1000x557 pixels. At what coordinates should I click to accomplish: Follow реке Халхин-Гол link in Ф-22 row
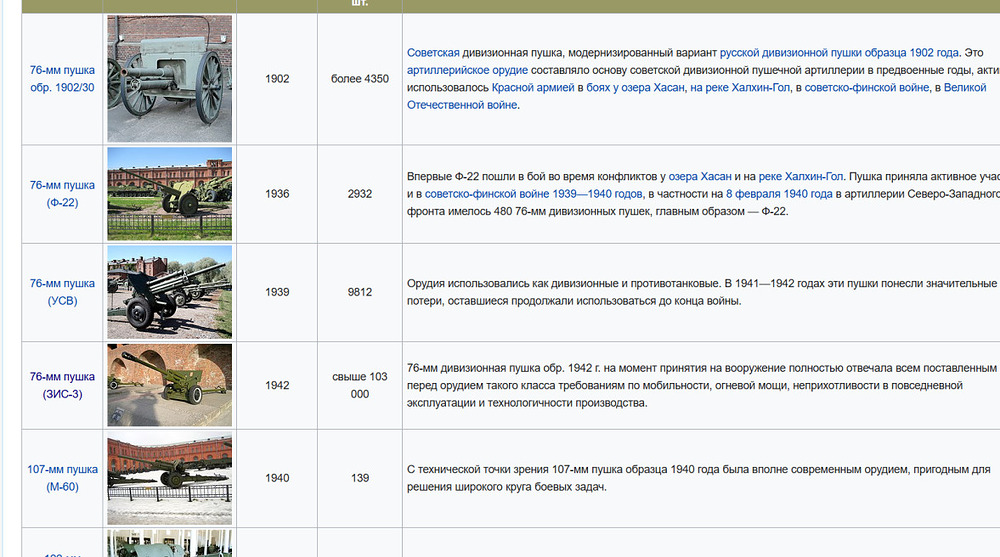click(801, 176)
